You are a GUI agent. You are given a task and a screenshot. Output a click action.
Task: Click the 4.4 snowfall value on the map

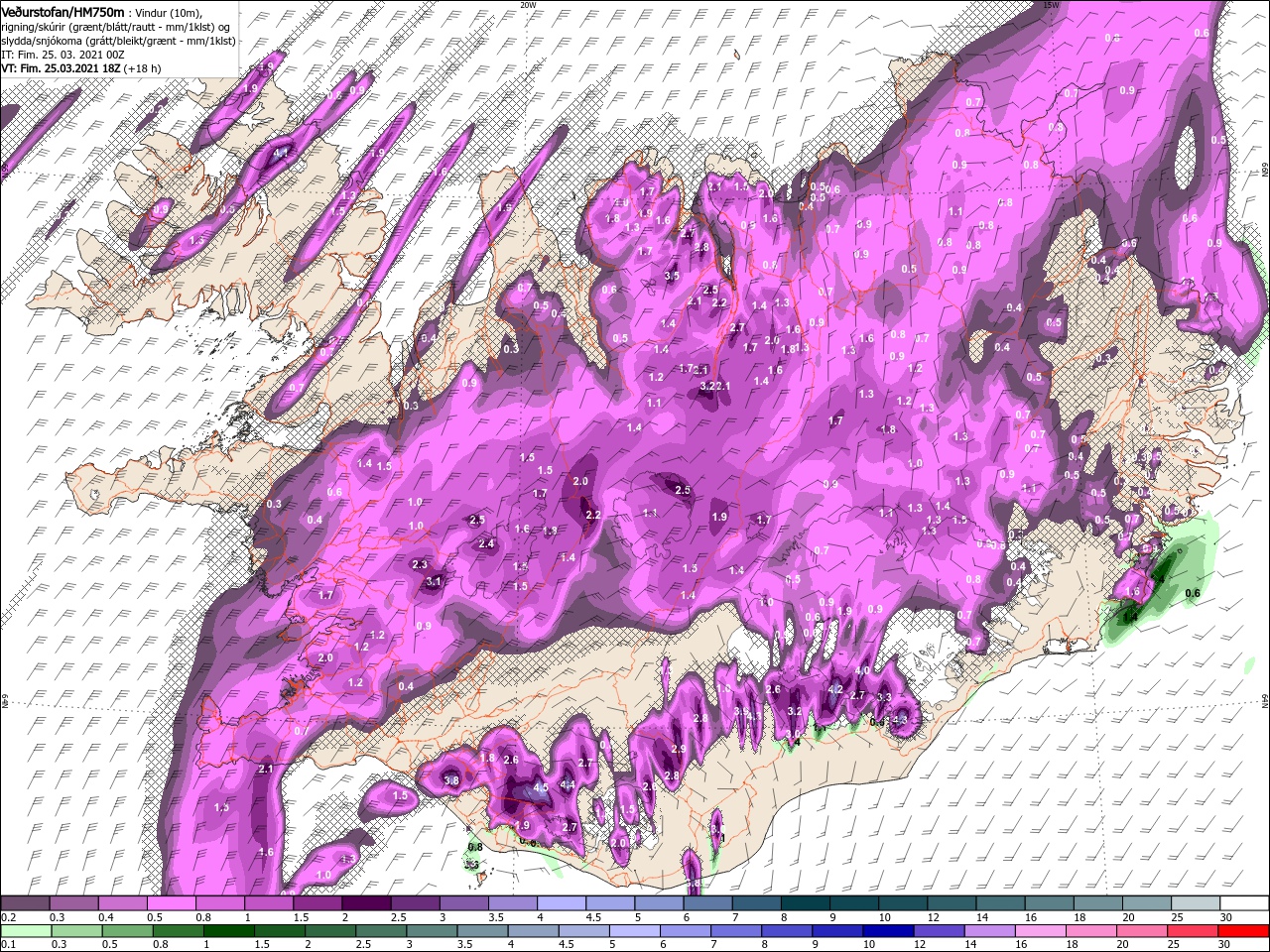(569, 784)
